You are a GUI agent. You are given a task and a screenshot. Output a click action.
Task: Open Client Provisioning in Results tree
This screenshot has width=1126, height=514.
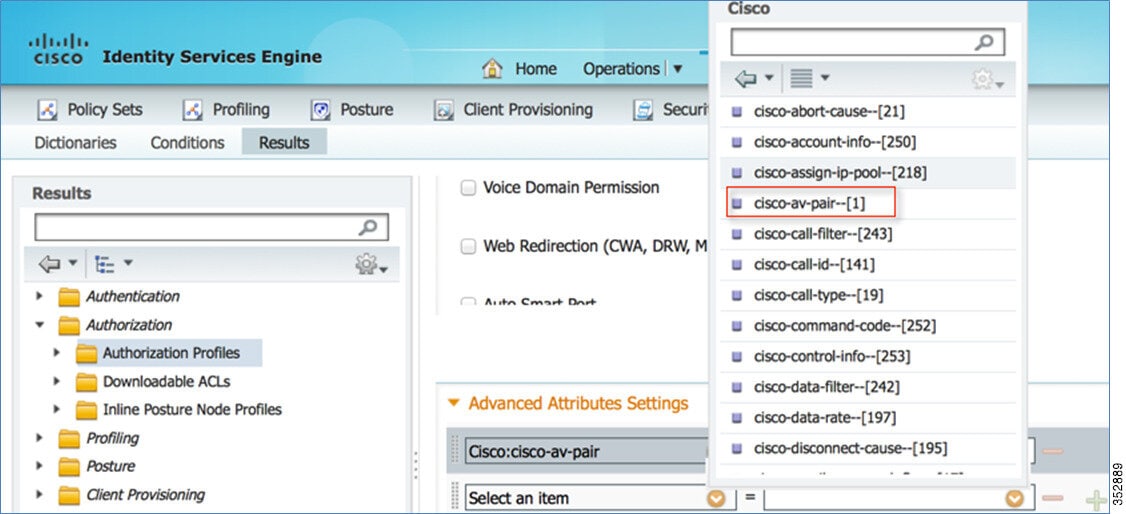[145, 495]
